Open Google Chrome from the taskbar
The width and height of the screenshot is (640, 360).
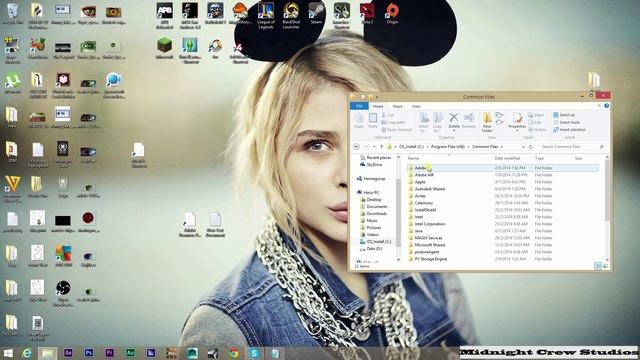[x=233, y=353]
